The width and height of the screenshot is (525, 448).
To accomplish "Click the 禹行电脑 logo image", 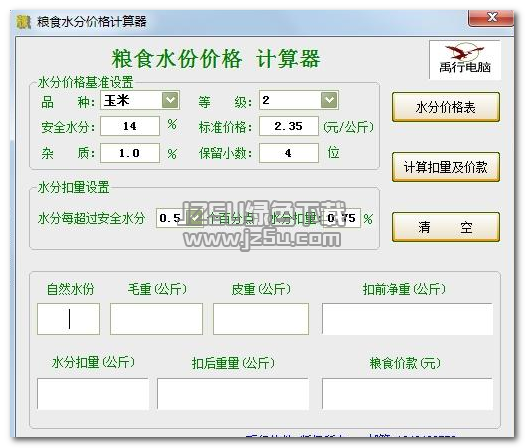I will 465,60.
